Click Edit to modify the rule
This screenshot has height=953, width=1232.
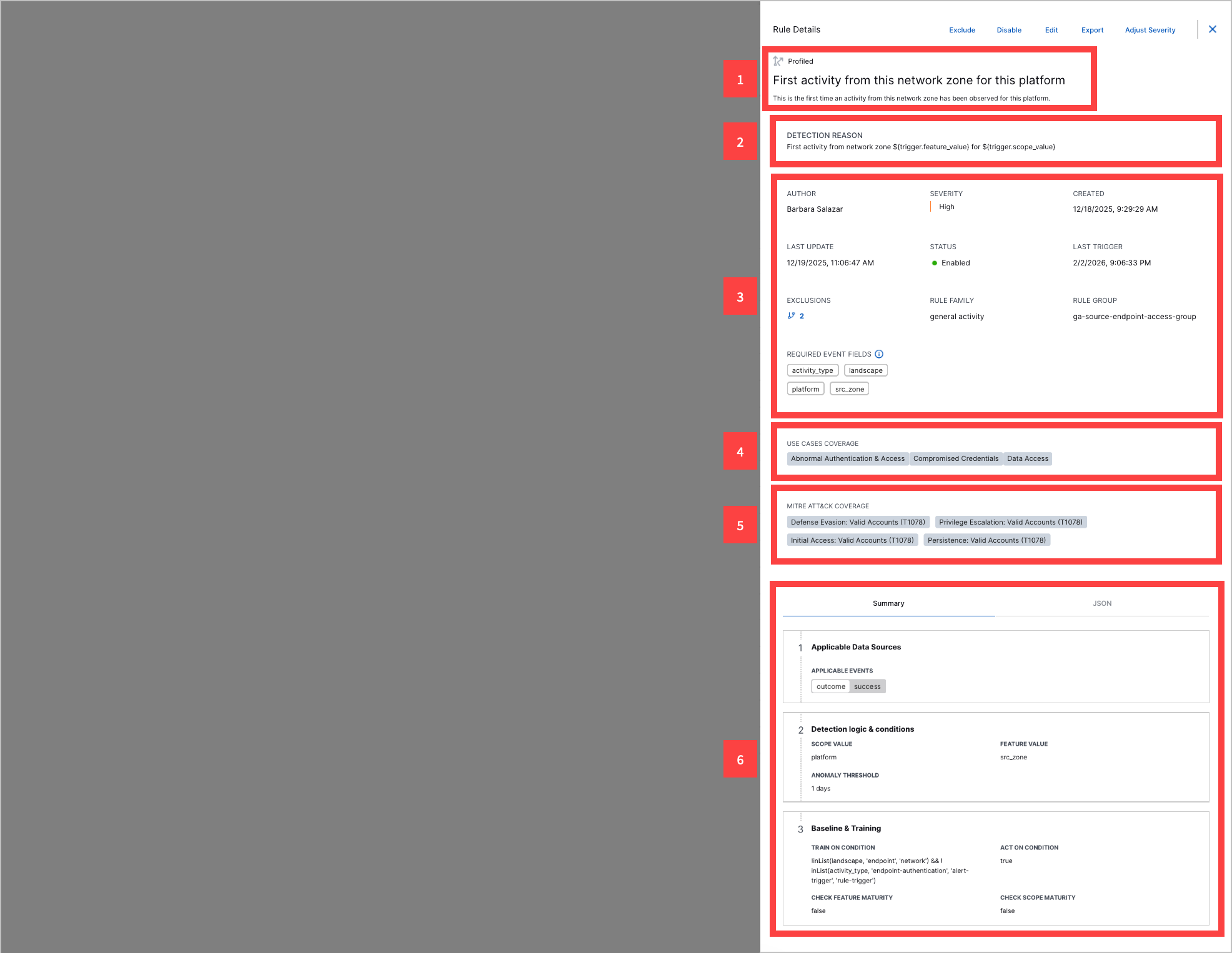(1051, 30)
